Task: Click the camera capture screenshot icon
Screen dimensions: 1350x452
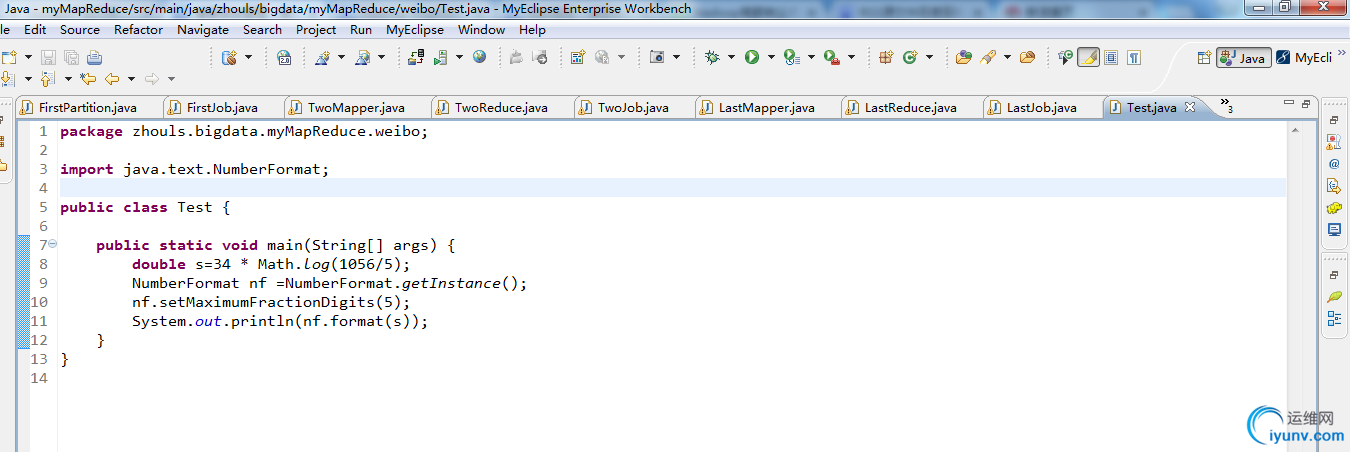Action: pyautogui.click(x=657, y=57)
